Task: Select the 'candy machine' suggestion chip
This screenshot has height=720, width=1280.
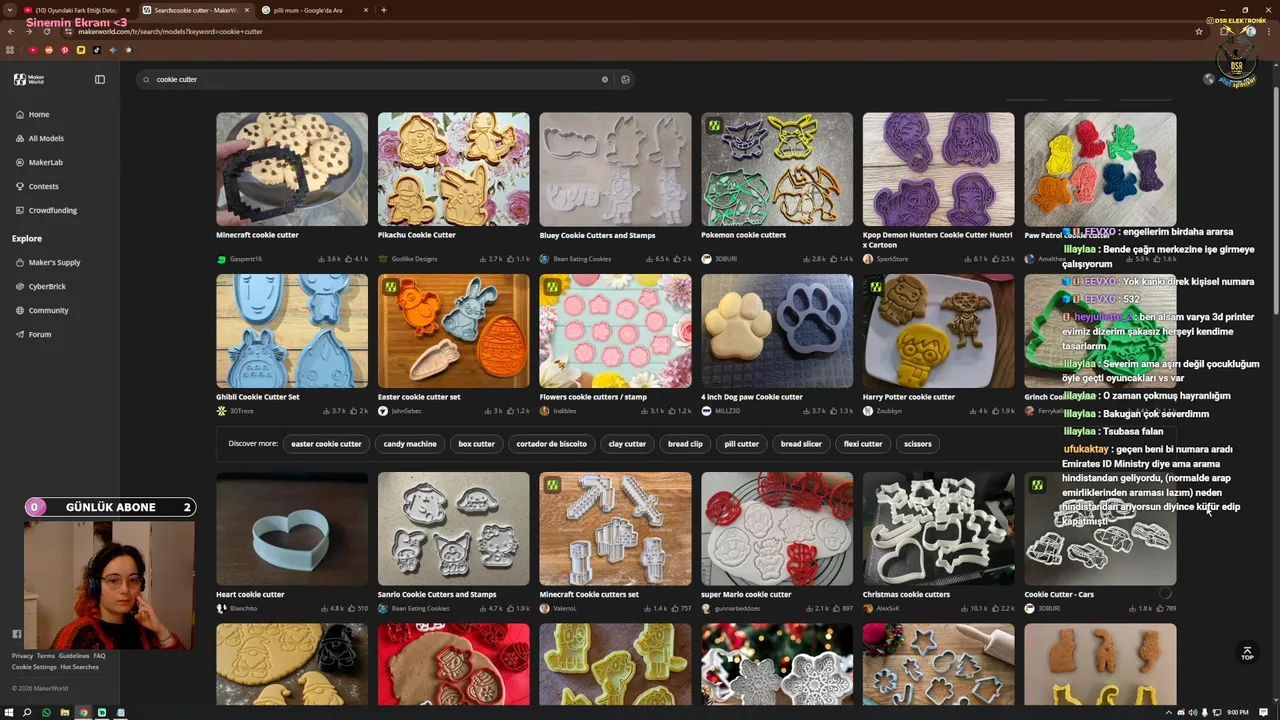Action: (410, 444)
